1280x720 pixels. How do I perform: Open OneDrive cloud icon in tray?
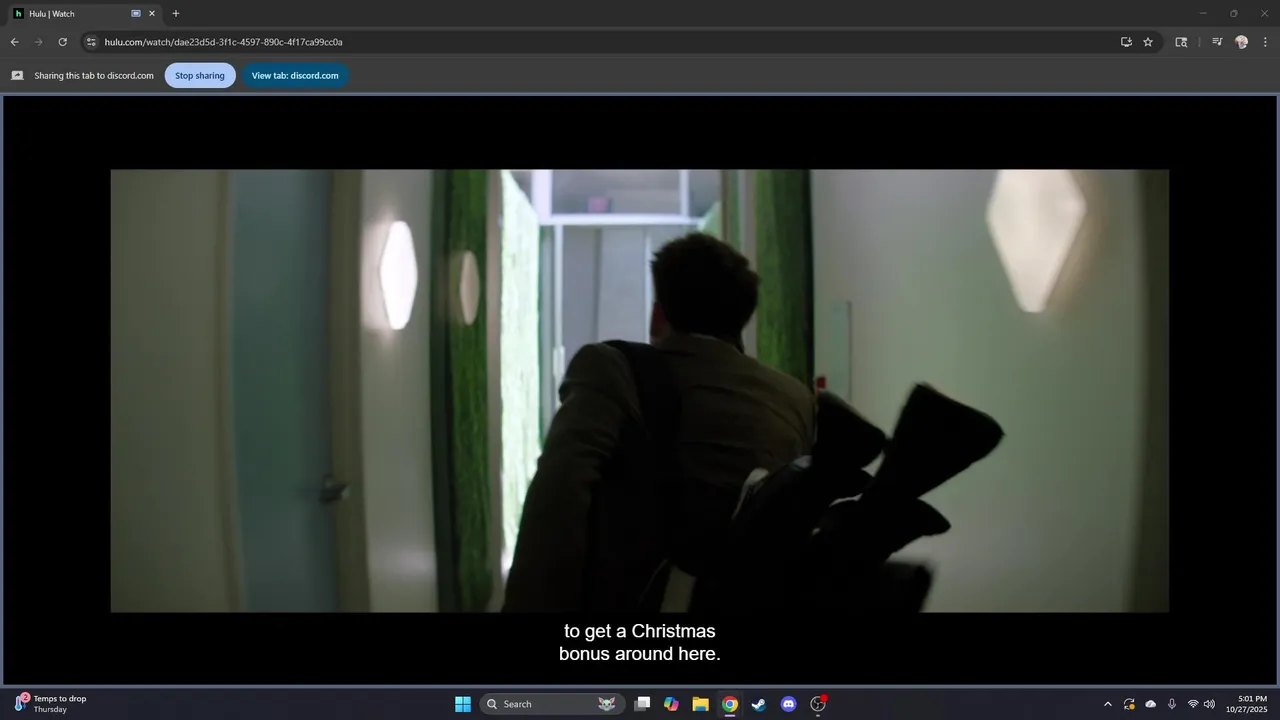1151,704
